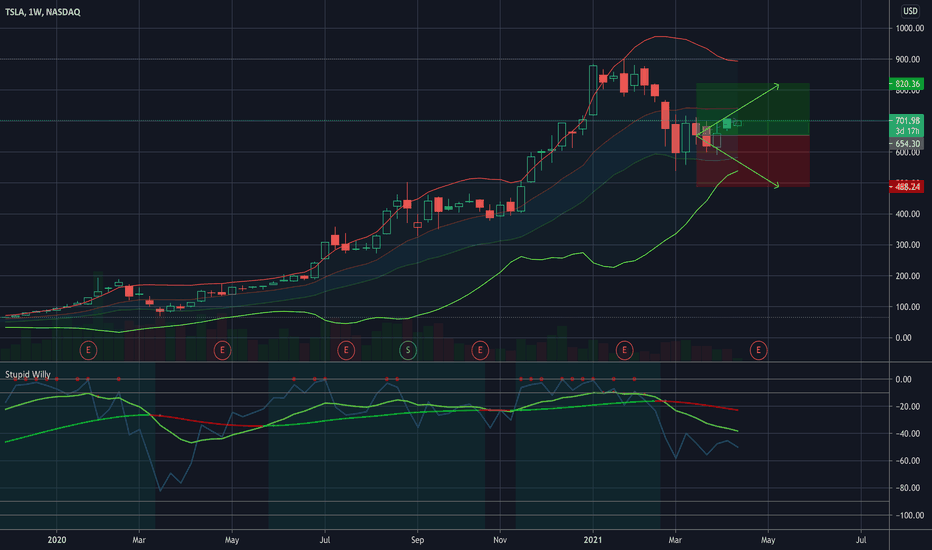
Task: Click the earnings E marker of October 2020
Action: coord(480,350)
